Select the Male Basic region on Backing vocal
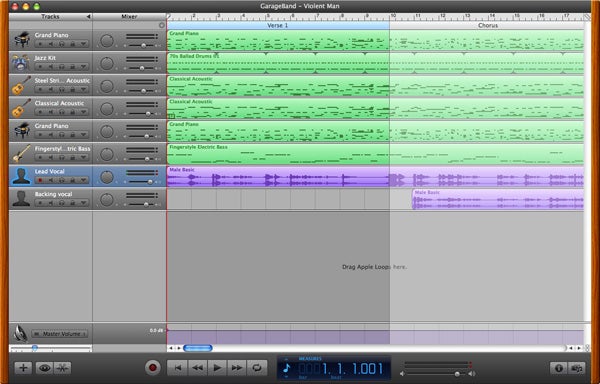This screenshot has width=600, height=384. (x=498, y=199)
